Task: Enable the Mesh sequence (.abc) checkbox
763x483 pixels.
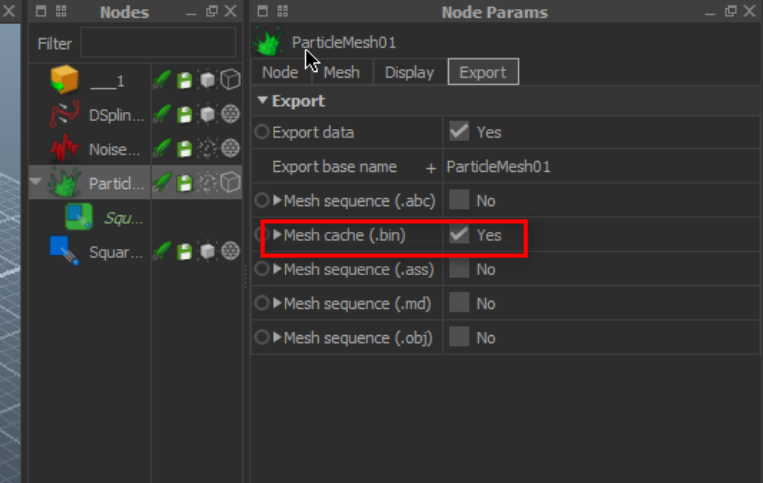Action: 459,200
